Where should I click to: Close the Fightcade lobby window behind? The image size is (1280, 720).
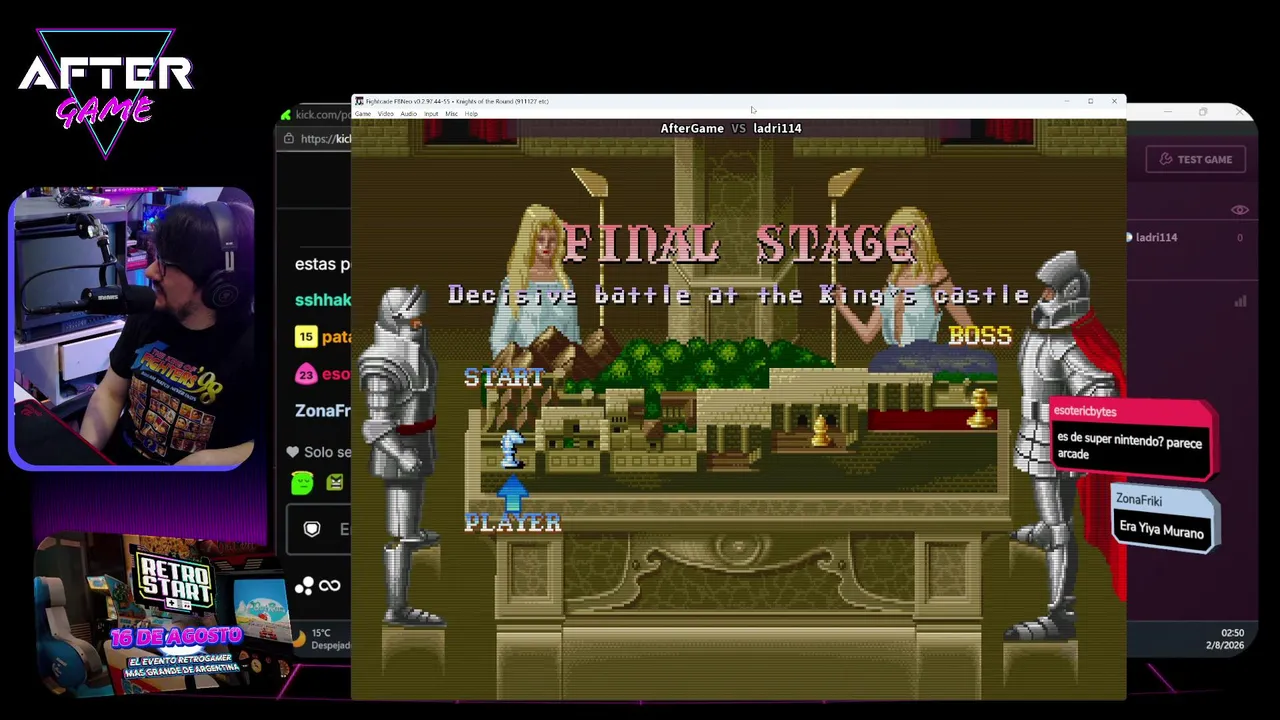[x=1240, y=112]
